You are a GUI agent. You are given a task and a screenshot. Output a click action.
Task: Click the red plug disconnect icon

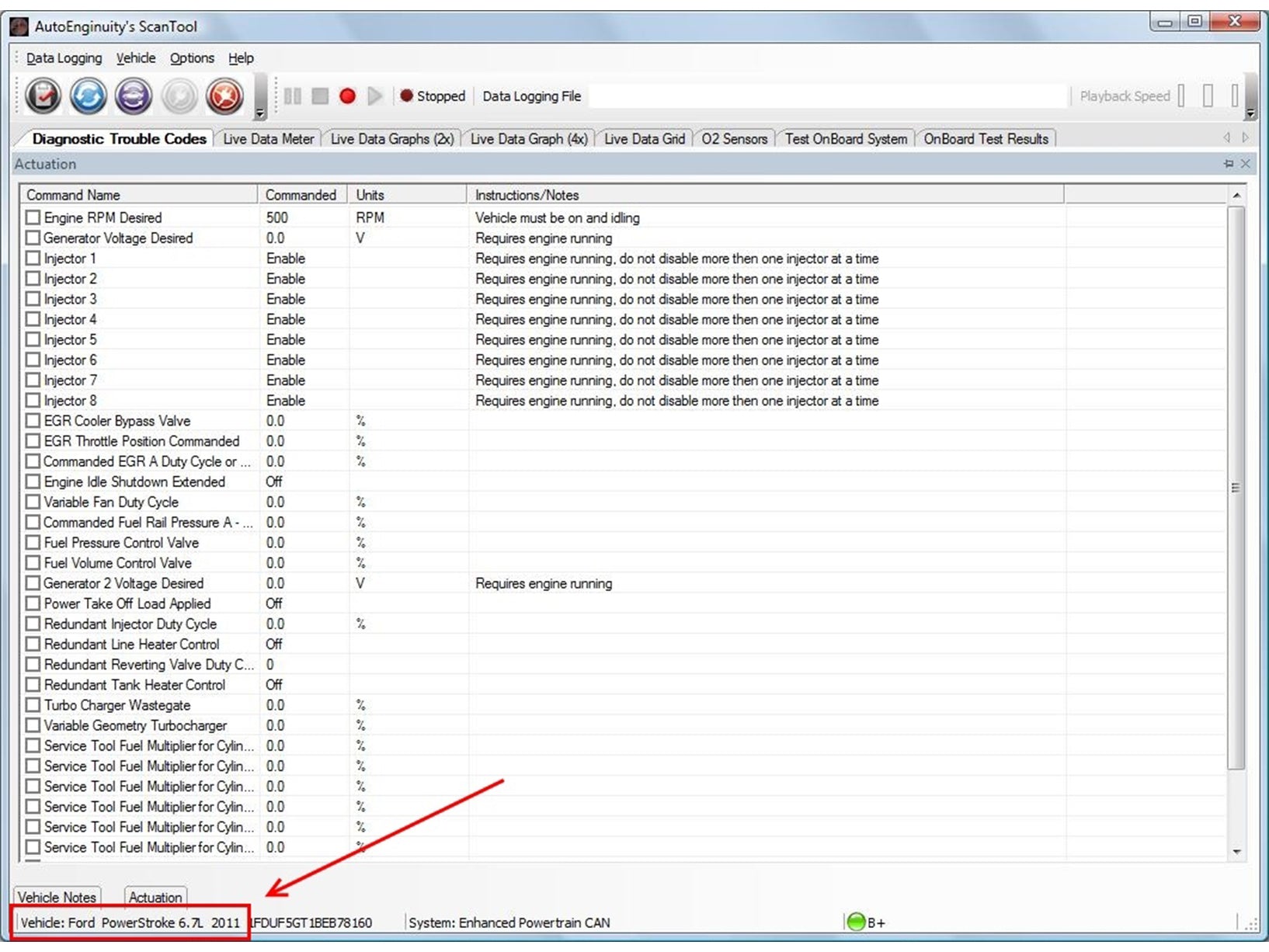(224, 96)
